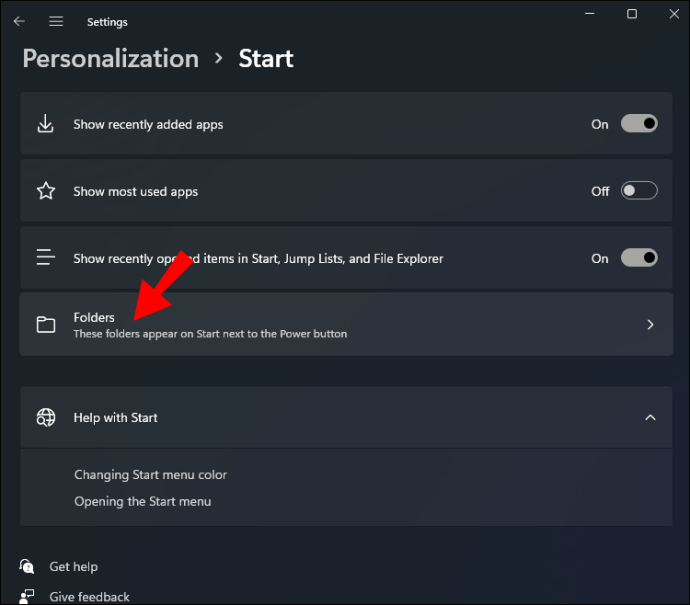
Task: Open the Opening the Start menu link
Action: tap(142, 501)
